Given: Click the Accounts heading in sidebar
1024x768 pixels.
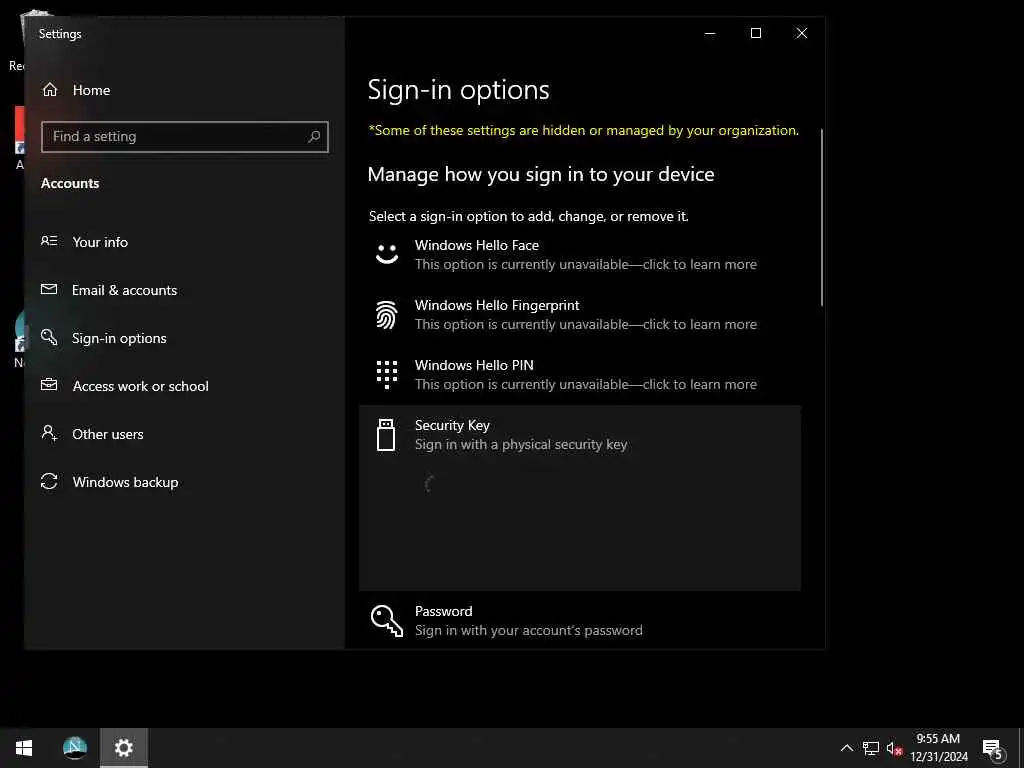Looking at the screenshot, I should tap(70, 184).
